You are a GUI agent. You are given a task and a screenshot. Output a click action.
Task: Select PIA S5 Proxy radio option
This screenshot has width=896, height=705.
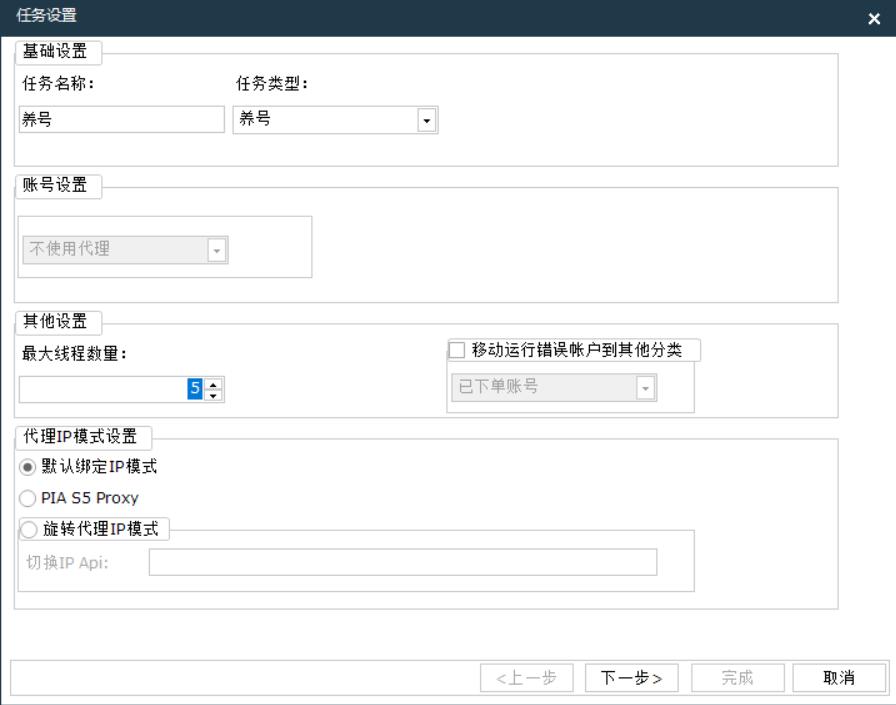[x=28, y=498]
